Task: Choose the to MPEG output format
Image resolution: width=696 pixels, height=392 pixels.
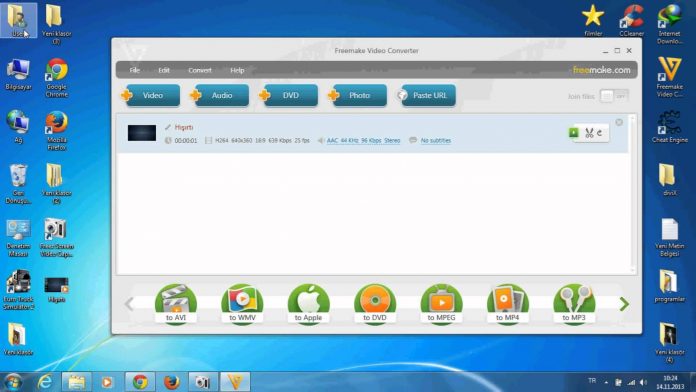Action: [441, 304]
